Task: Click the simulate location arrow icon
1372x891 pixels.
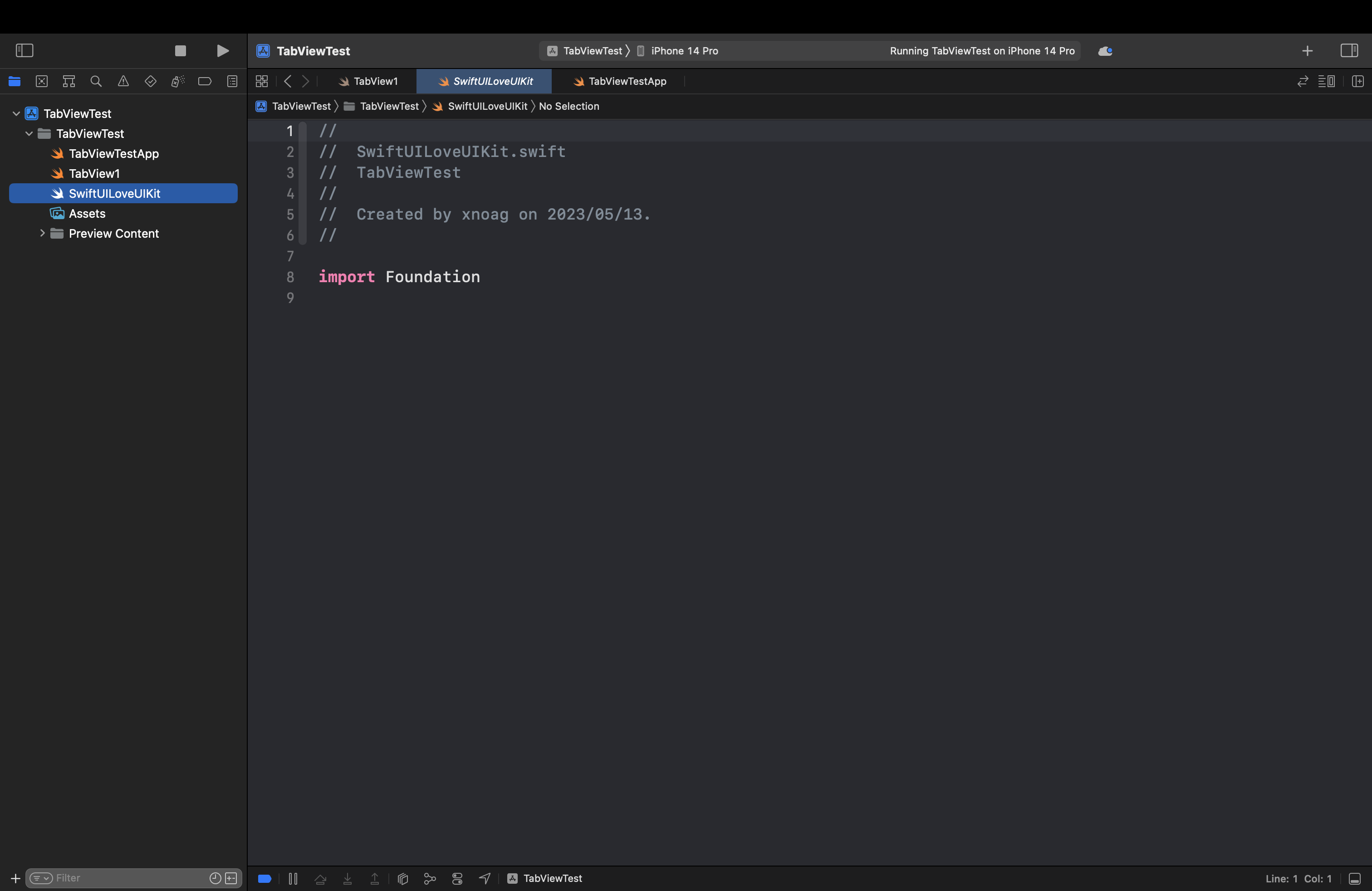Action: (x=485, y=878)
